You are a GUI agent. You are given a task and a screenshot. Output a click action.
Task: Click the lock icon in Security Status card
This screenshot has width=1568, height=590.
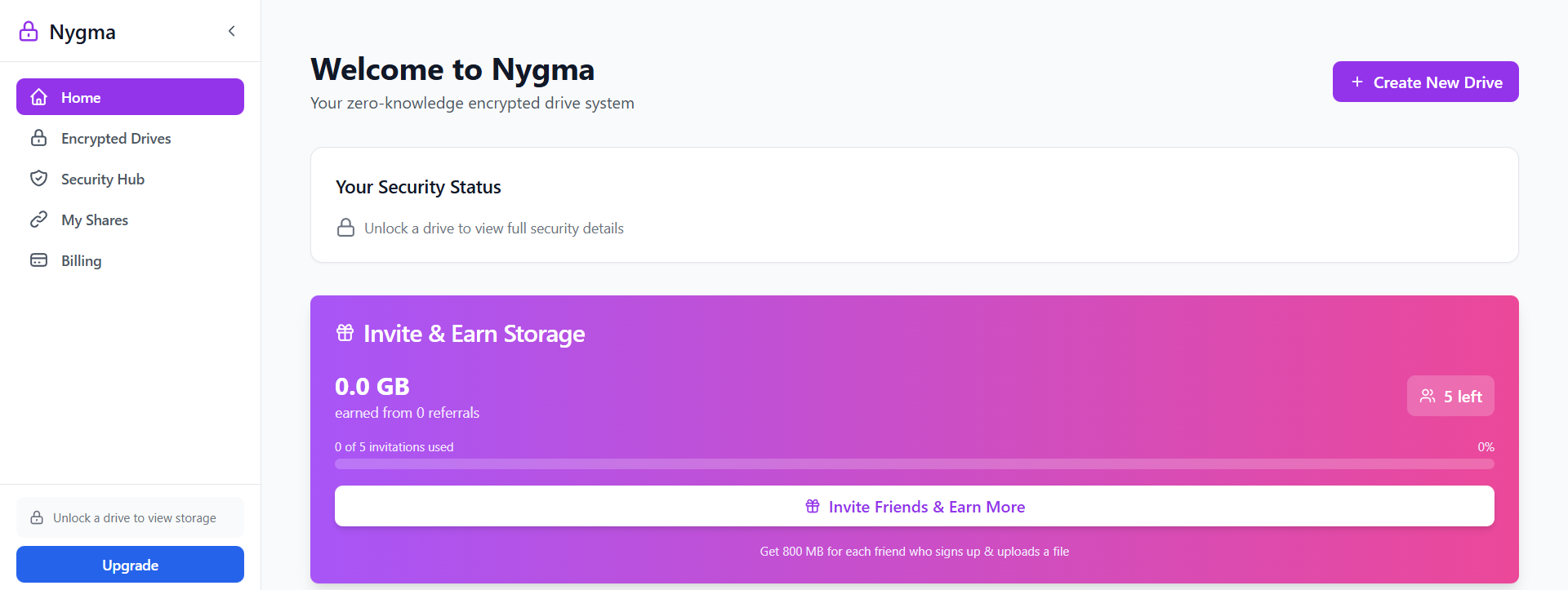point(346,228)
